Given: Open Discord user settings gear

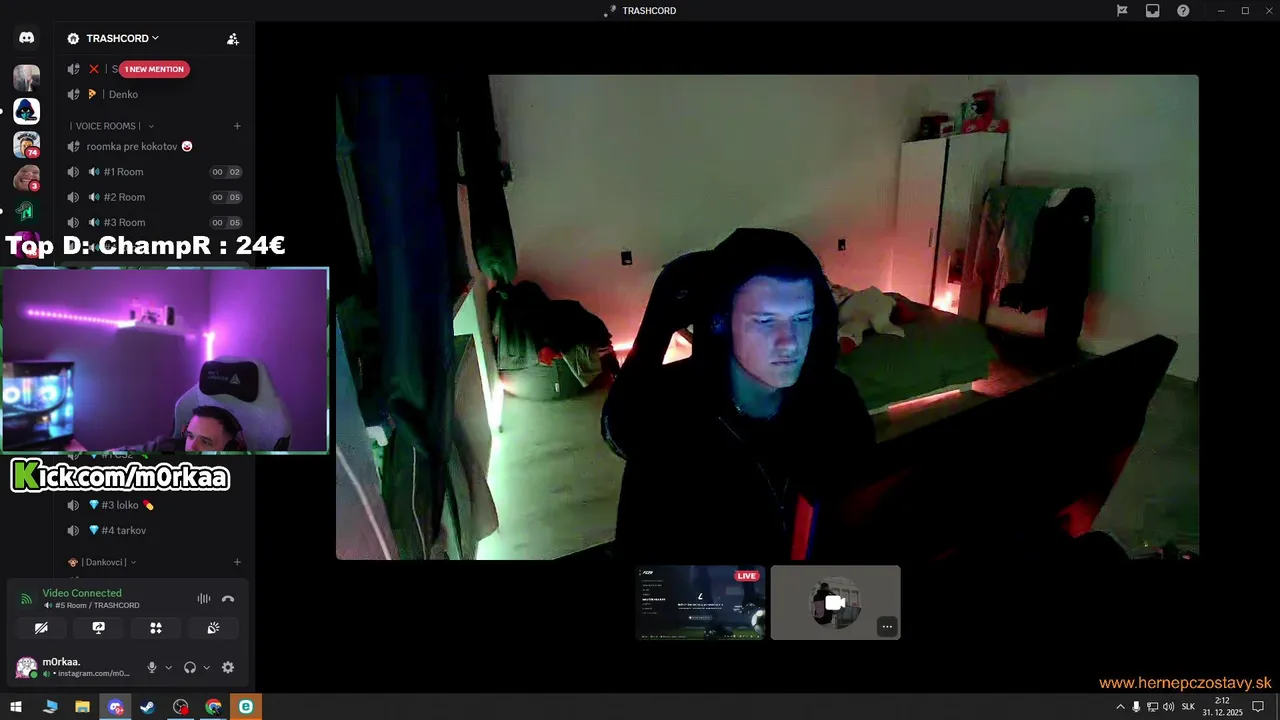Looking at the screenshot, I should pos(228,667).
